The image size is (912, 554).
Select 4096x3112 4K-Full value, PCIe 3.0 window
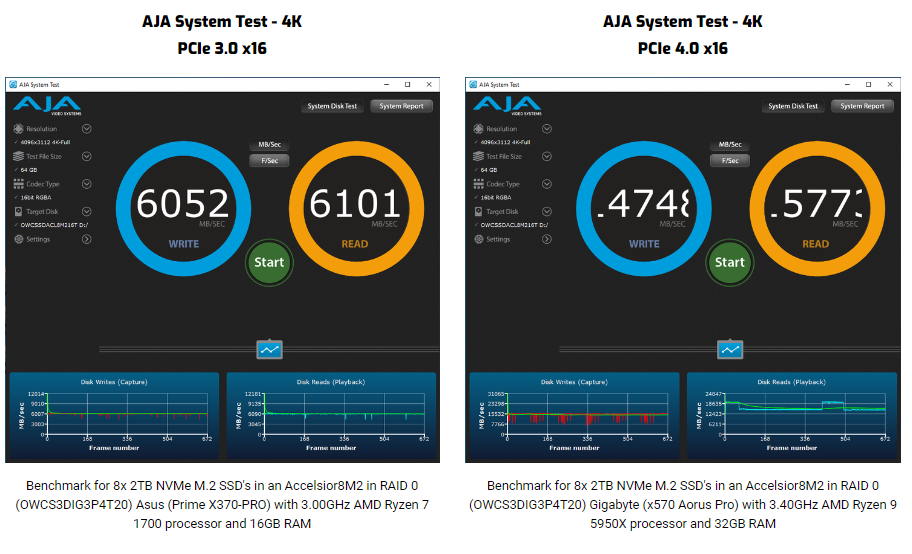tap(45, 142)
